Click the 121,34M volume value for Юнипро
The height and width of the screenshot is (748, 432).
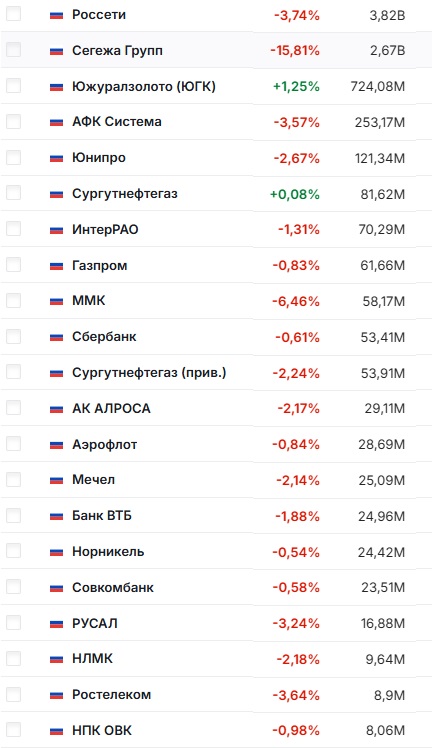380,158
